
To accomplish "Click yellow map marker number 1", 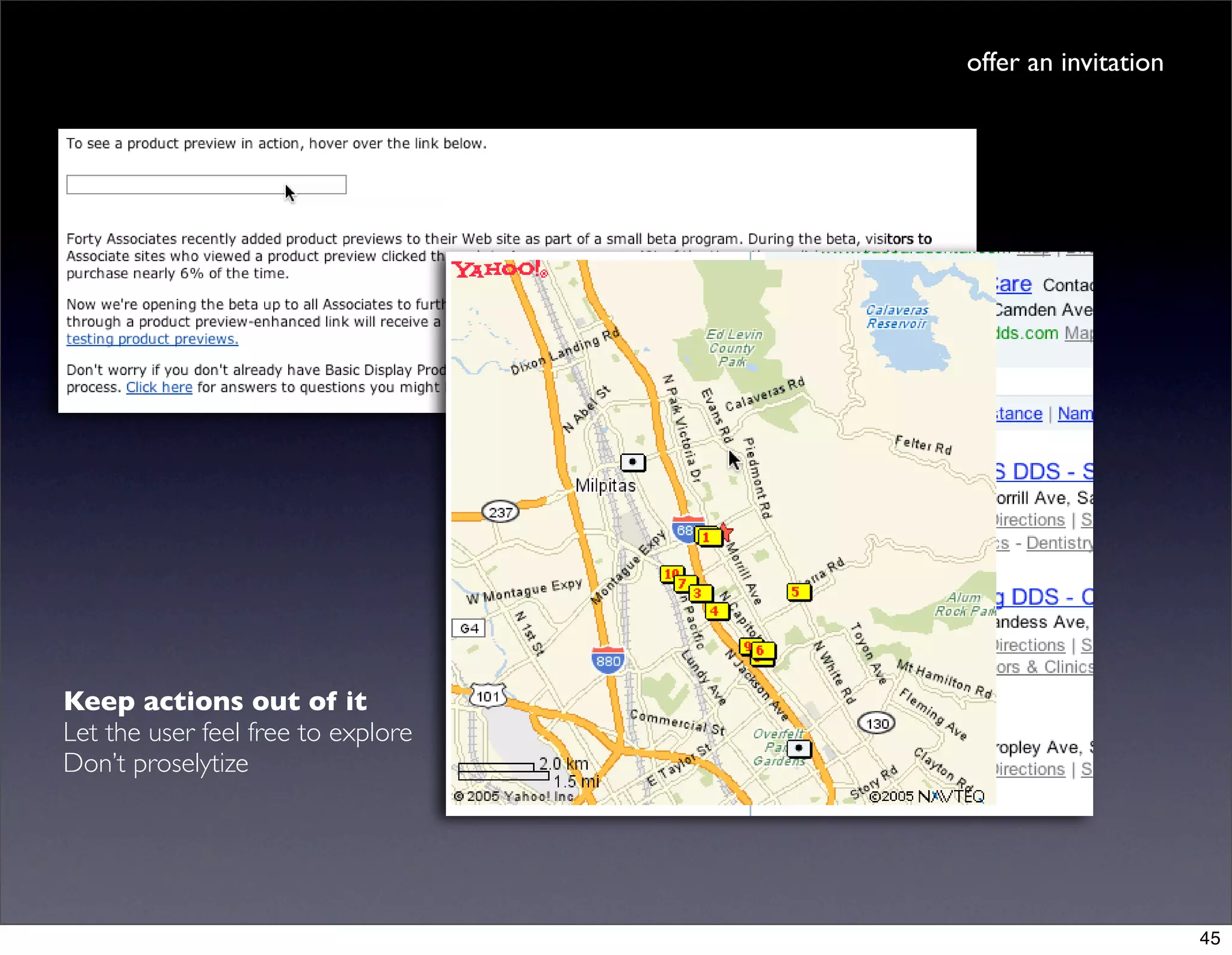I will click(x=709, y=537).
